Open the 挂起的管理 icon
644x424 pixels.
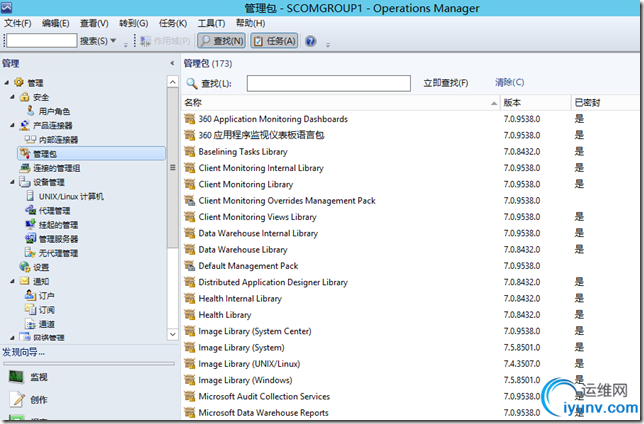tap(30, 224)
